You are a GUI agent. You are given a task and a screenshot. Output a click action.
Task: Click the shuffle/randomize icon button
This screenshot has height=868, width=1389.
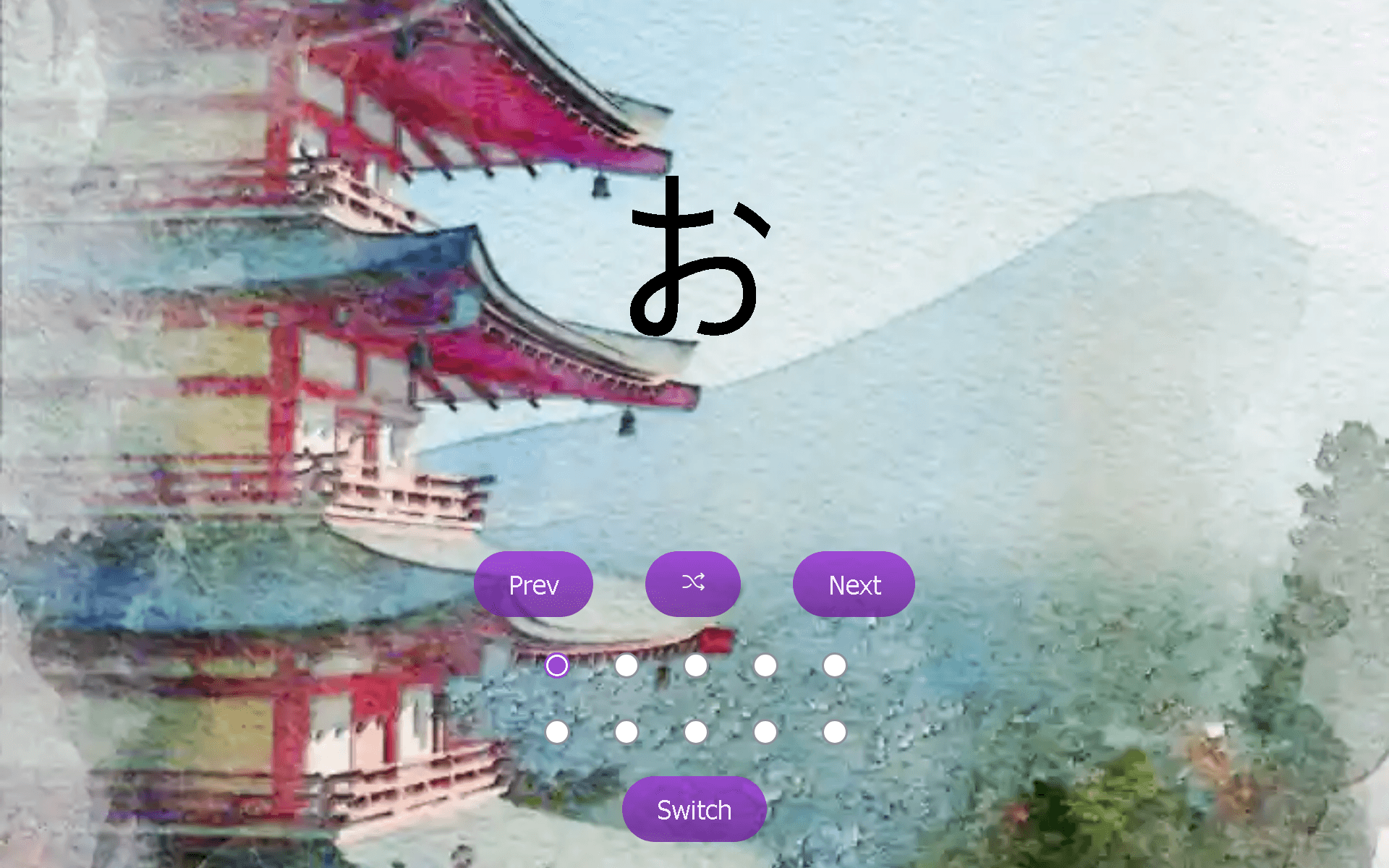(x=693, y=582)
